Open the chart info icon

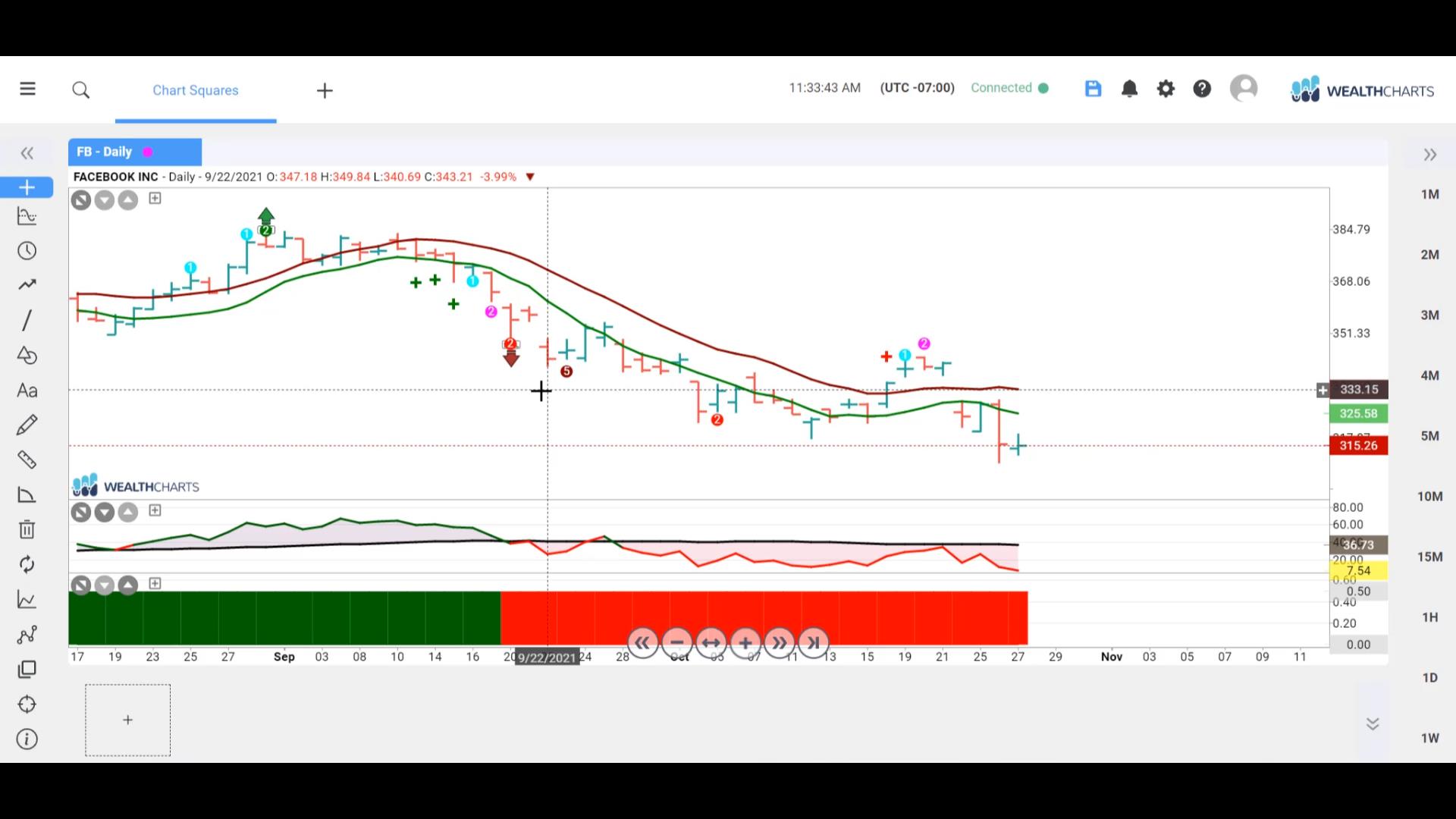click(27, 739)
